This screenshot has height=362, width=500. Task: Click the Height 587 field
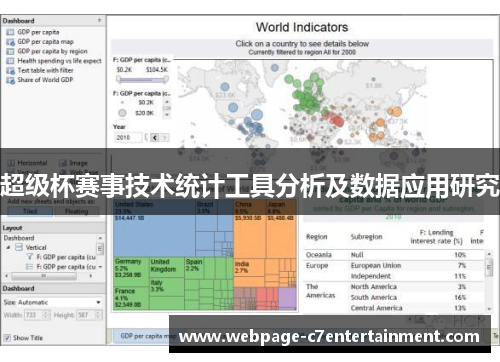pyautogui.click(x=86, y=315)
